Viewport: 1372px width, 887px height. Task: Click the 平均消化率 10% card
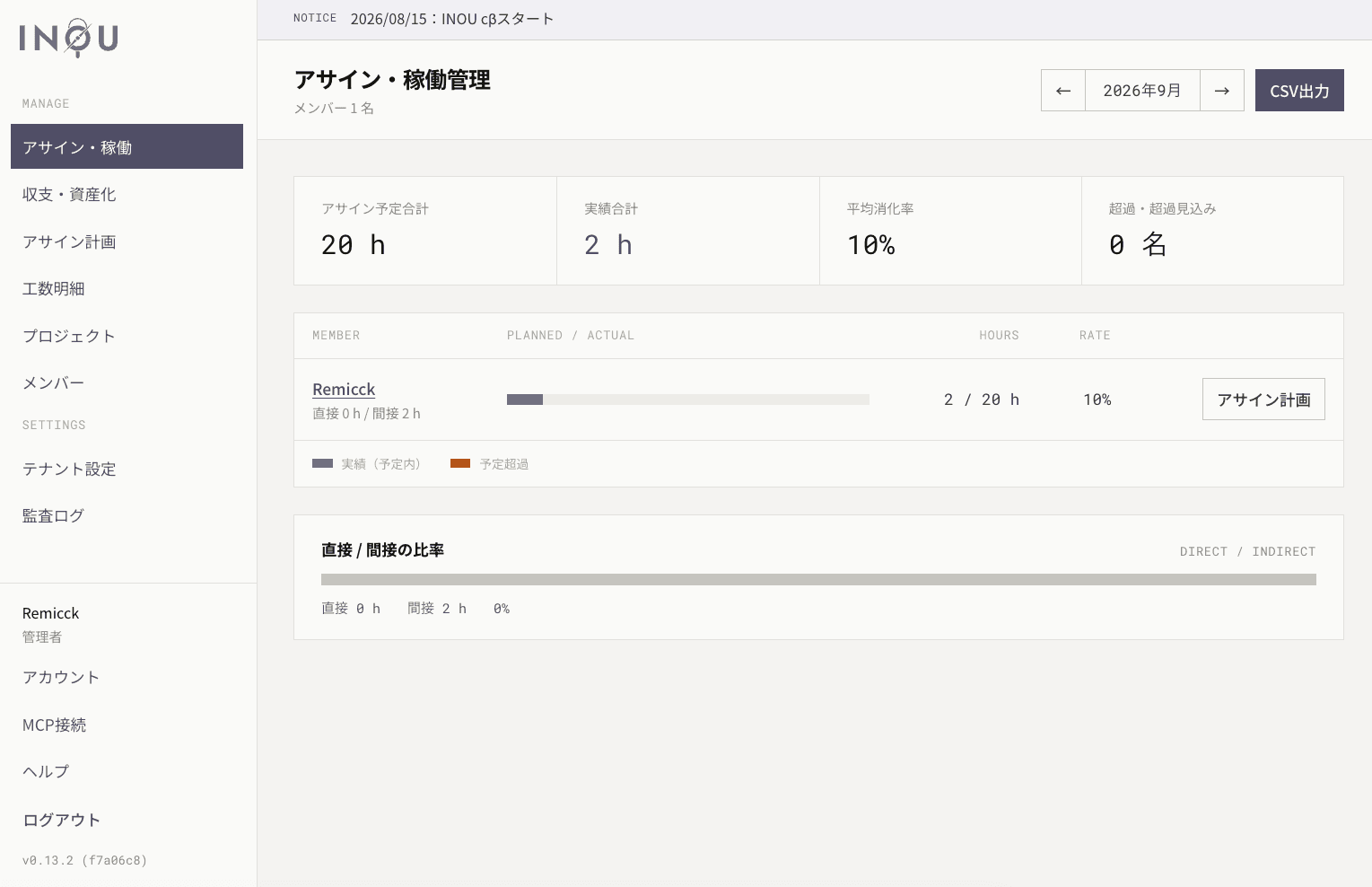click(950, 231)
